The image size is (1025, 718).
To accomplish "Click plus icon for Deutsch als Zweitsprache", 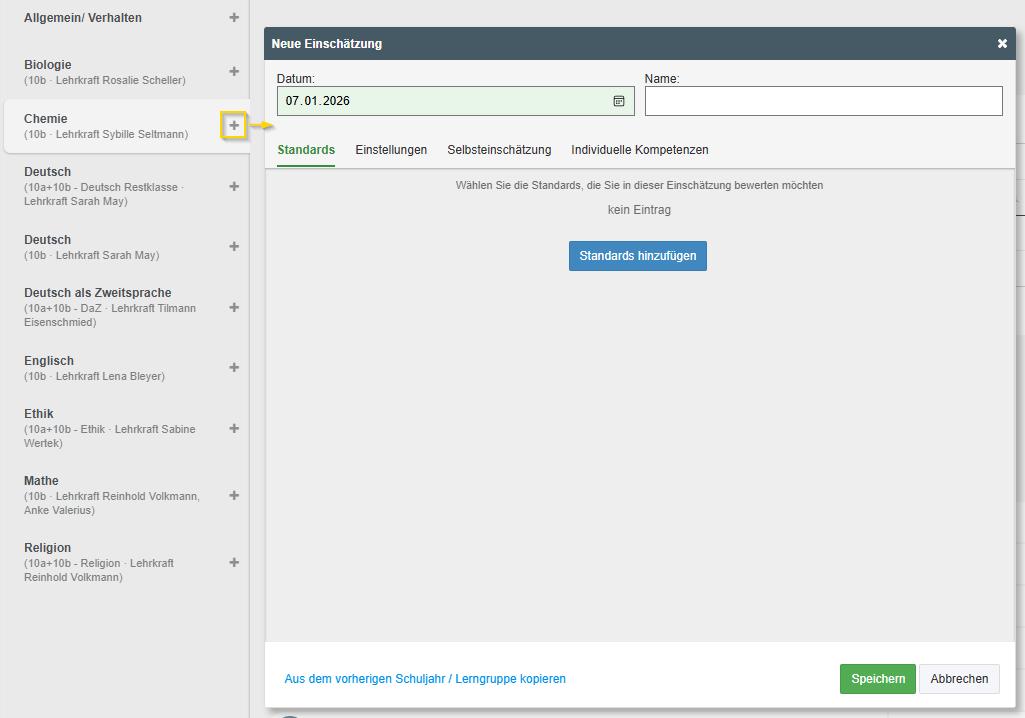I will pyautogui.click(x=234, y=307).
